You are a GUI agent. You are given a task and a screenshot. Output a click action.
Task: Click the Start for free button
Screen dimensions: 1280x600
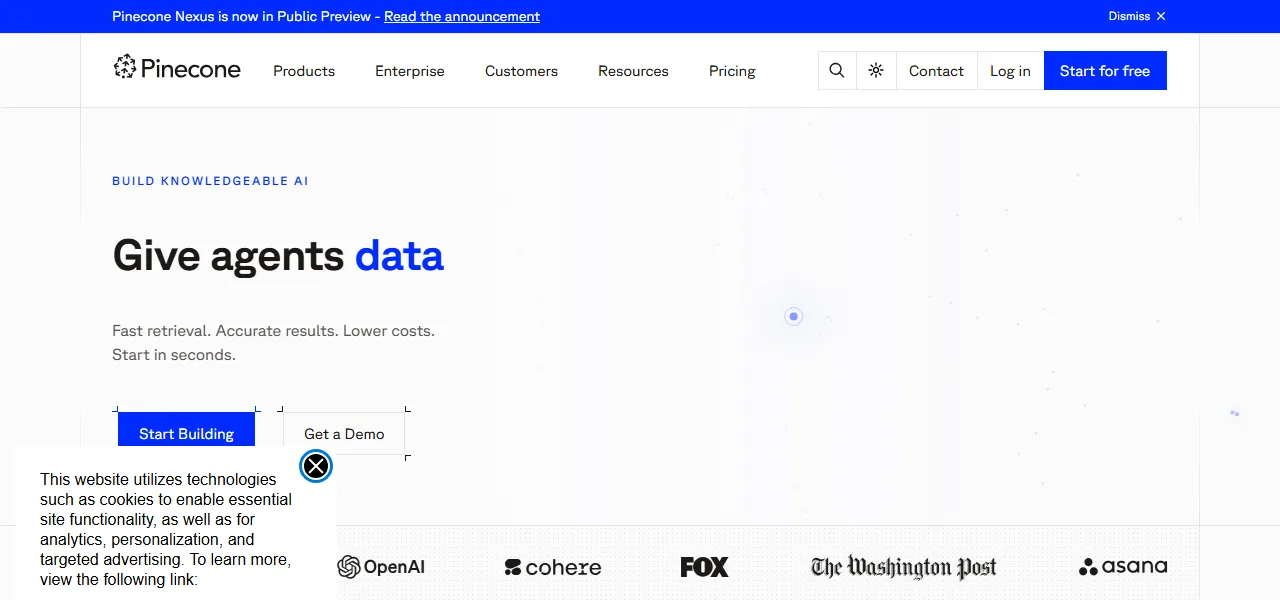tap(1105, 71)
